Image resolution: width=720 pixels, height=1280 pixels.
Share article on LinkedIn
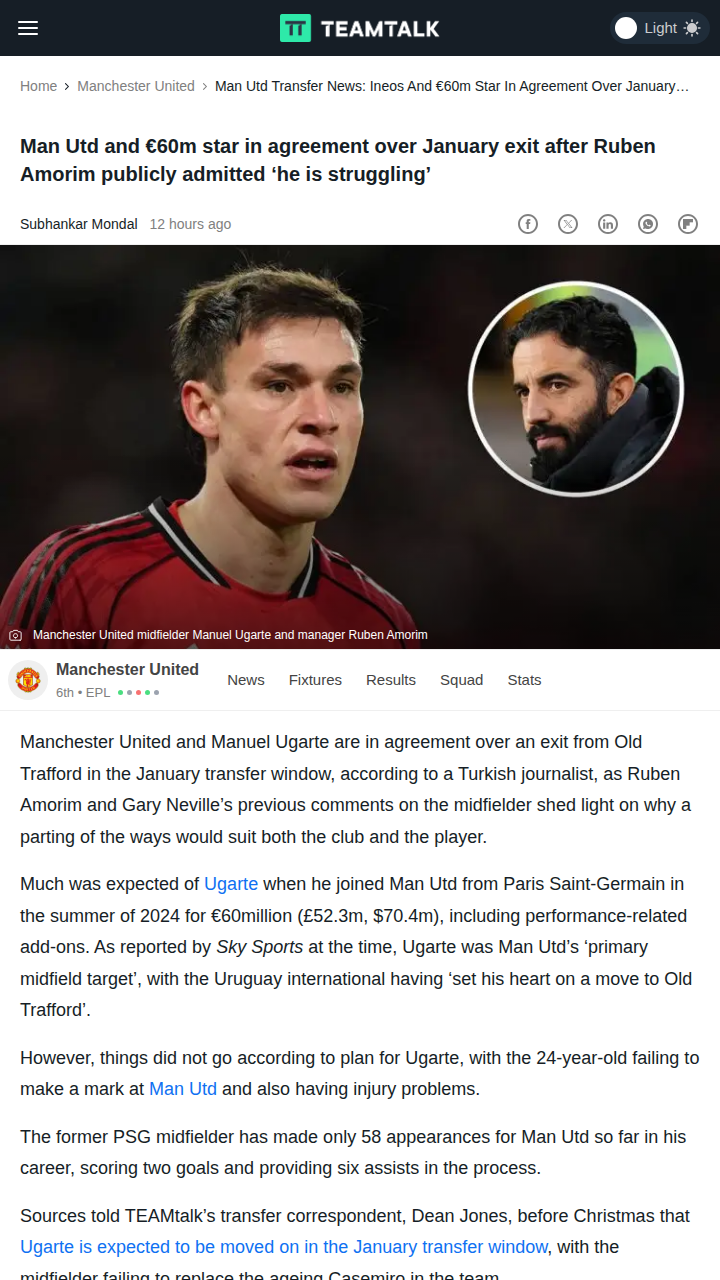coord(608,224)
